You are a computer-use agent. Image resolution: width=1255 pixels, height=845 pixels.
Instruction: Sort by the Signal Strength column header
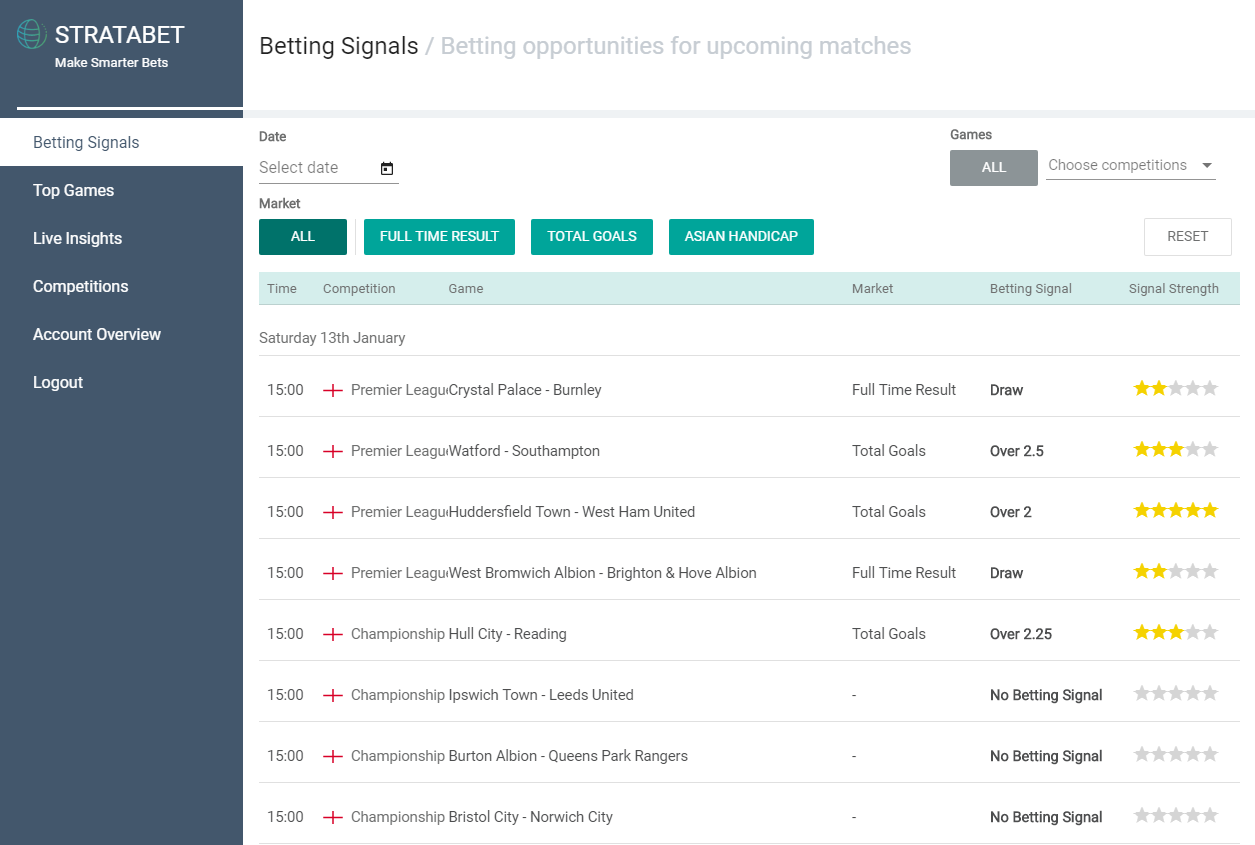[x=1173, y=289]
